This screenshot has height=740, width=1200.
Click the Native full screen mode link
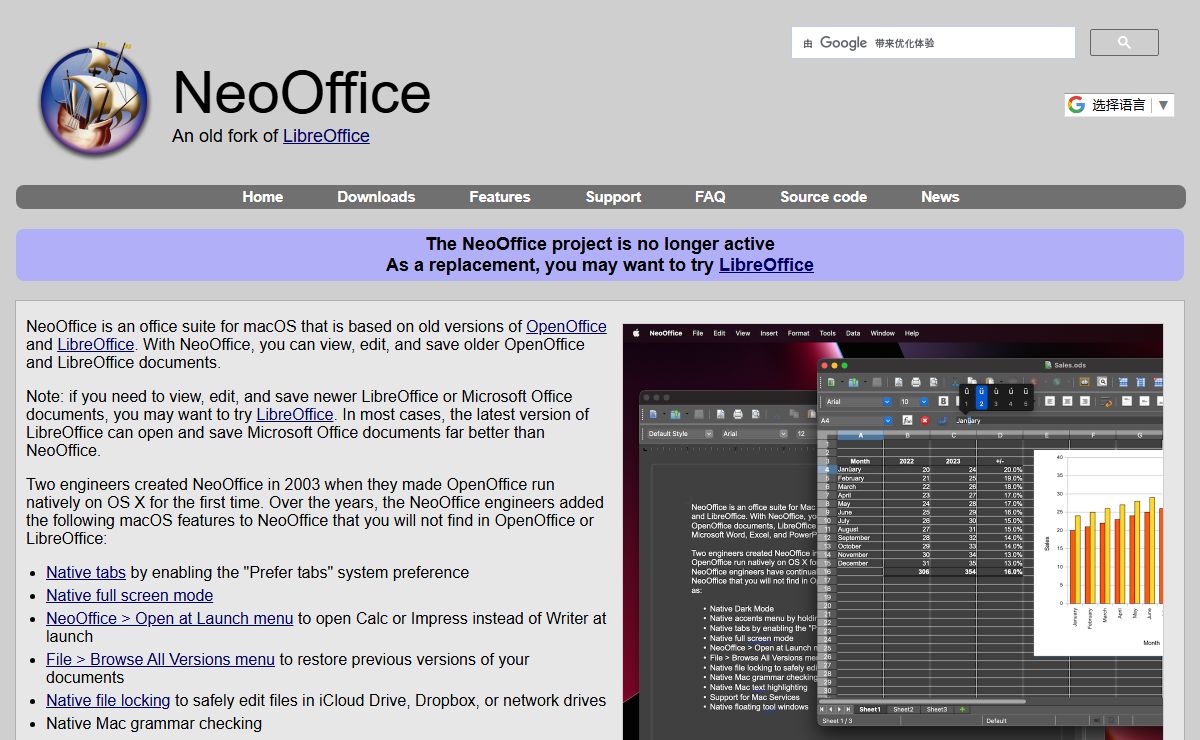[129, 596]
